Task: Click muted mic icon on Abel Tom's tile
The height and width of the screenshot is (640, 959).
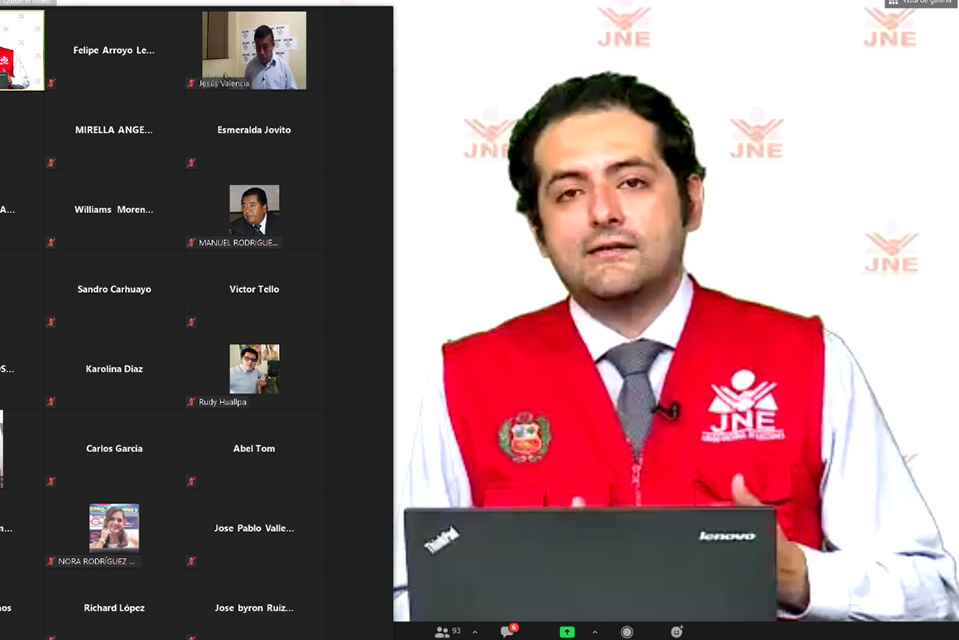Action: coord(191,482)
